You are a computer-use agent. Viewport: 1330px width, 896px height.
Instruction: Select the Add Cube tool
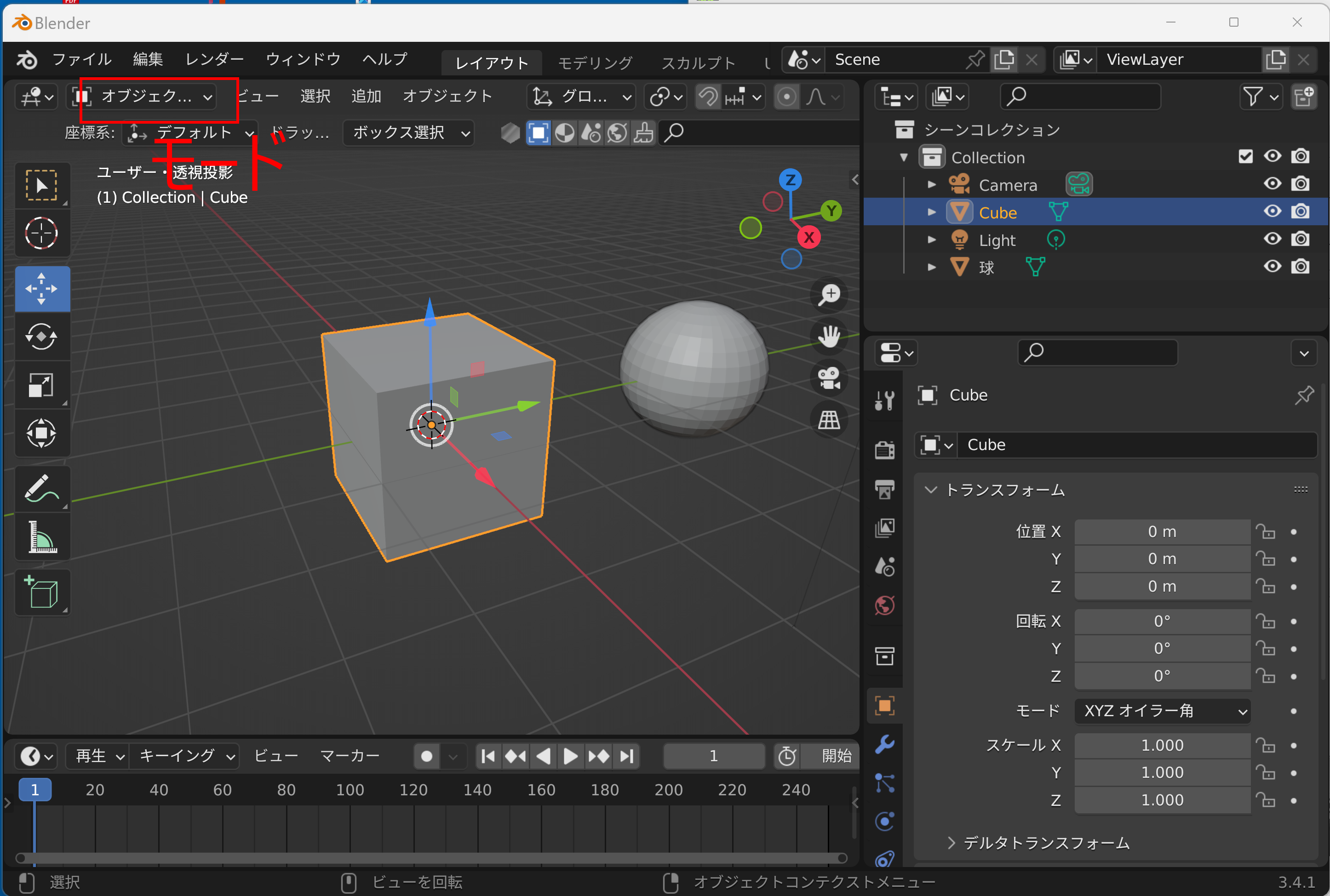tap(42, 593)
